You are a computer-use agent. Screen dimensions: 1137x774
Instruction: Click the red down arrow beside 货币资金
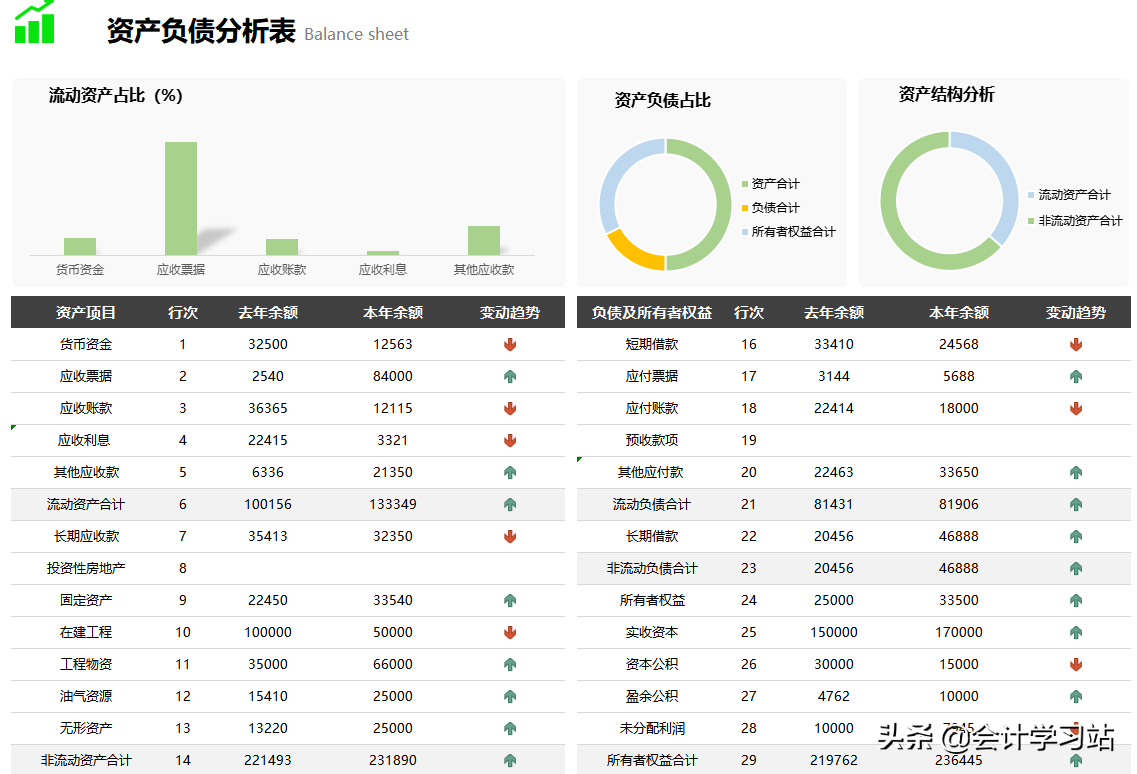pyautogui.click(x=510, y=344)
